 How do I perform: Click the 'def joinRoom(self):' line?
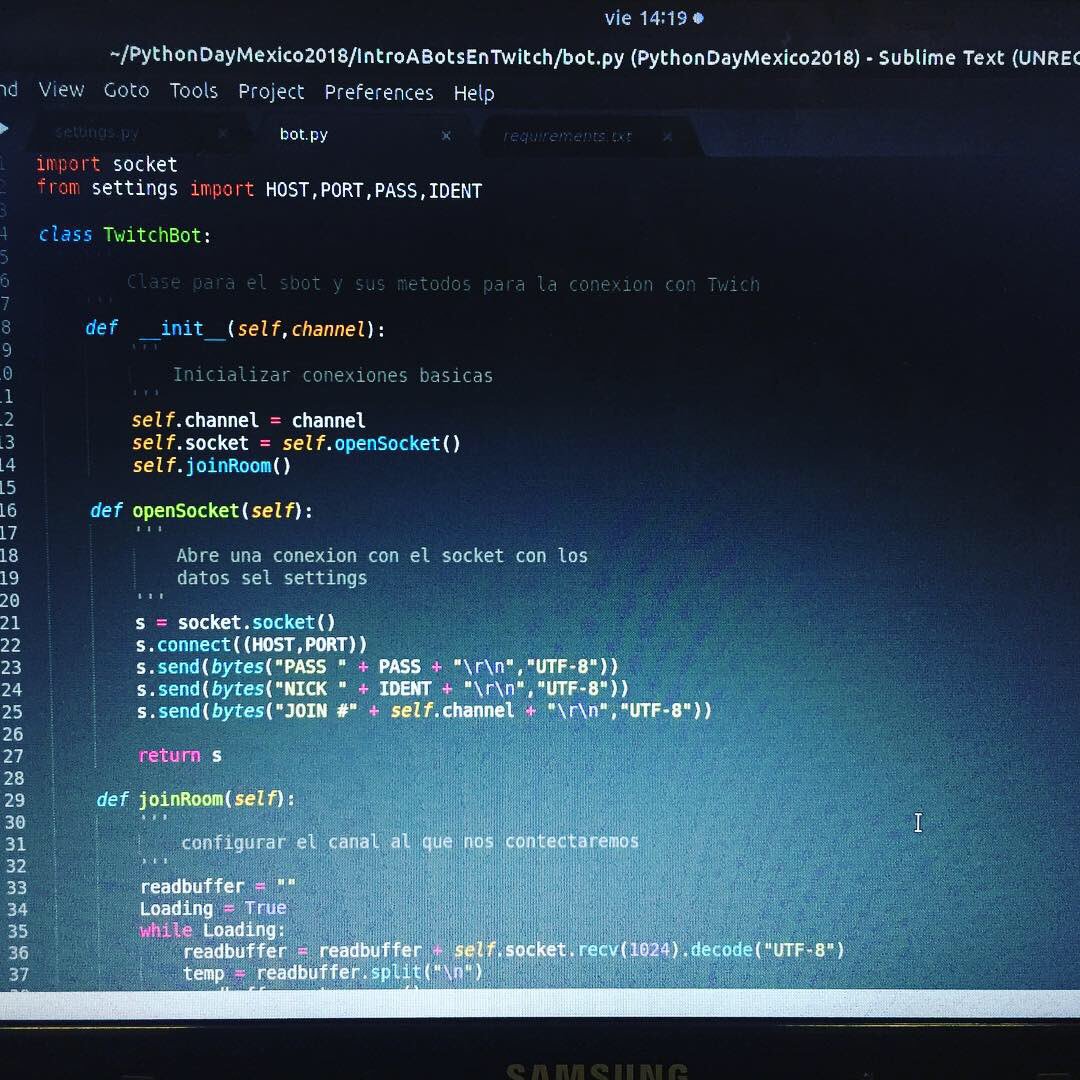tap(196, 799)
